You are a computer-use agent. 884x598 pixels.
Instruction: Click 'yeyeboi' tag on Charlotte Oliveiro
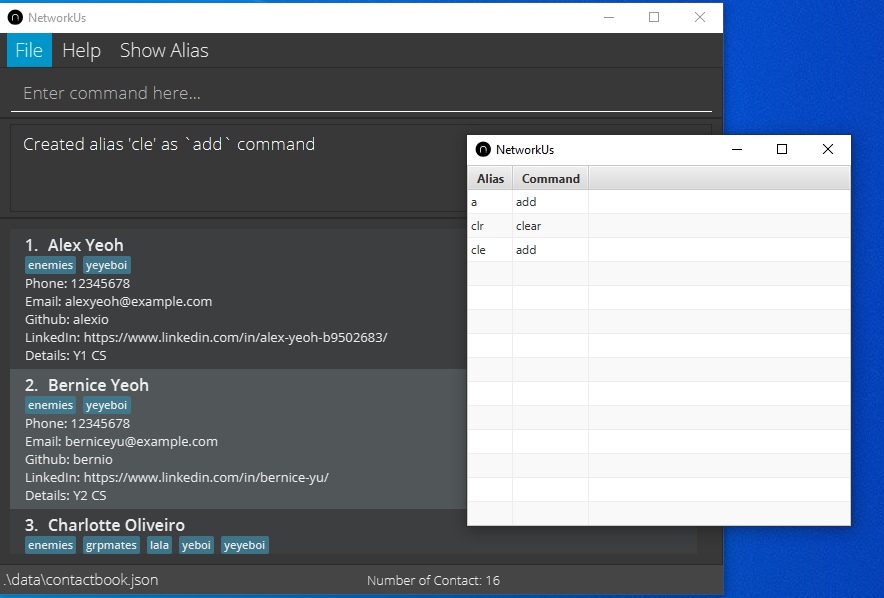pos(245,545)
